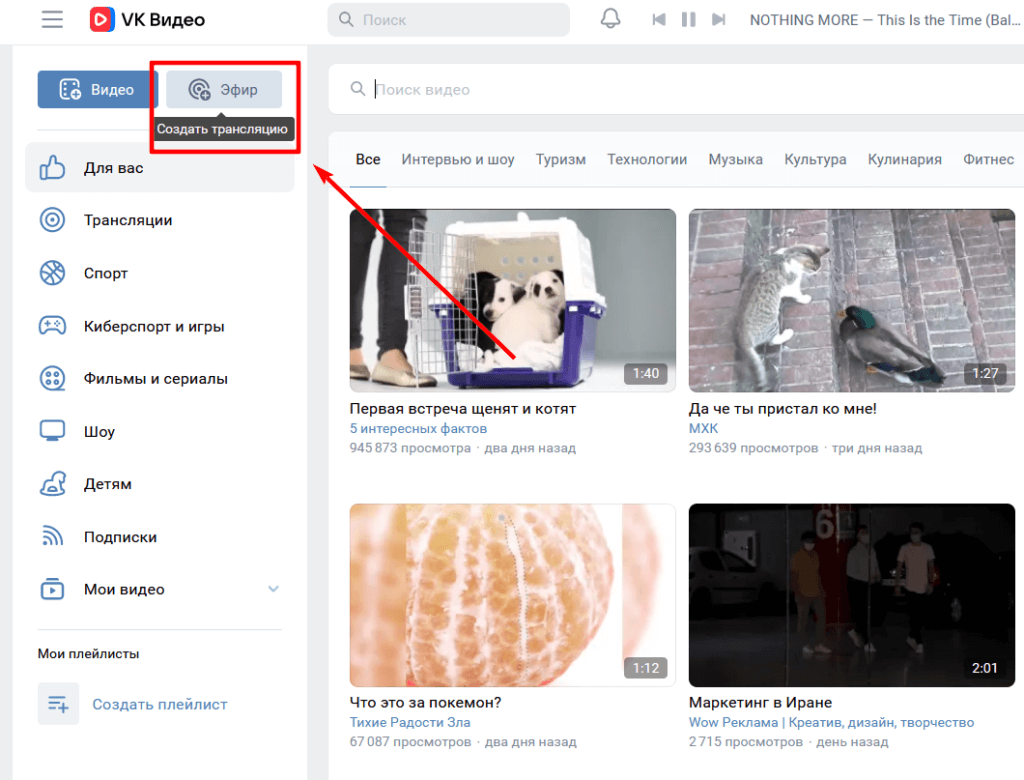Skip to previous track in player
The width and height of the screenshot is (1024, 780).
(658, 20)
